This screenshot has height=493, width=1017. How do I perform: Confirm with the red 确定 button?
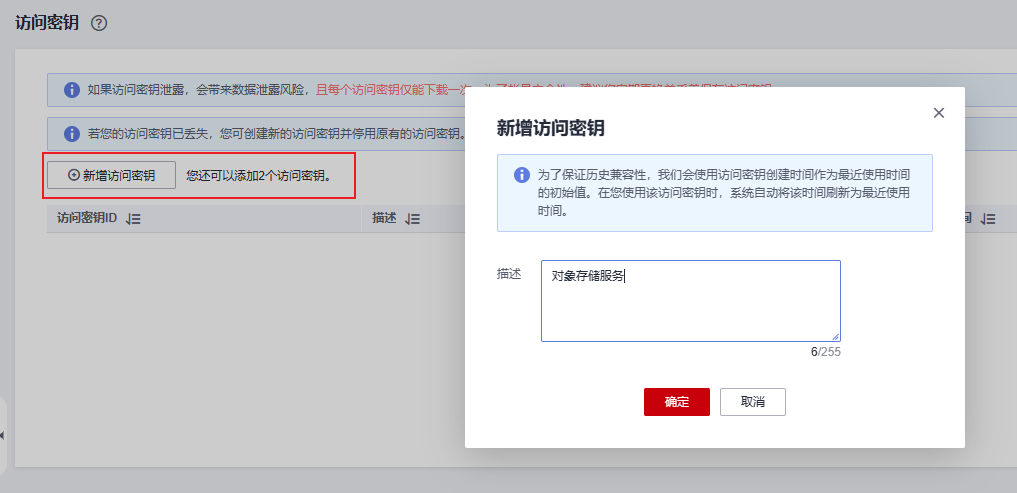coord(676,401)
